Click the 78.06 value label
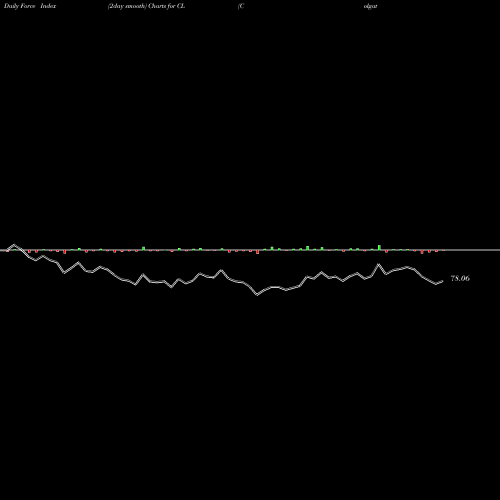Screen dimensions: 500x500 click(460, 278)
